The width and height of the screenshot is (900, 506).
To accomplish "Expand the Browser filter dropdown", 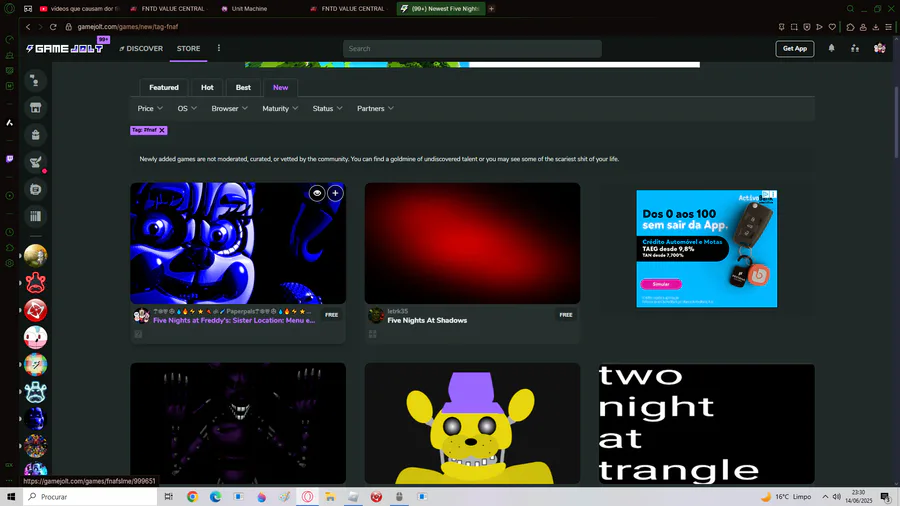I will tap(229, 108).
